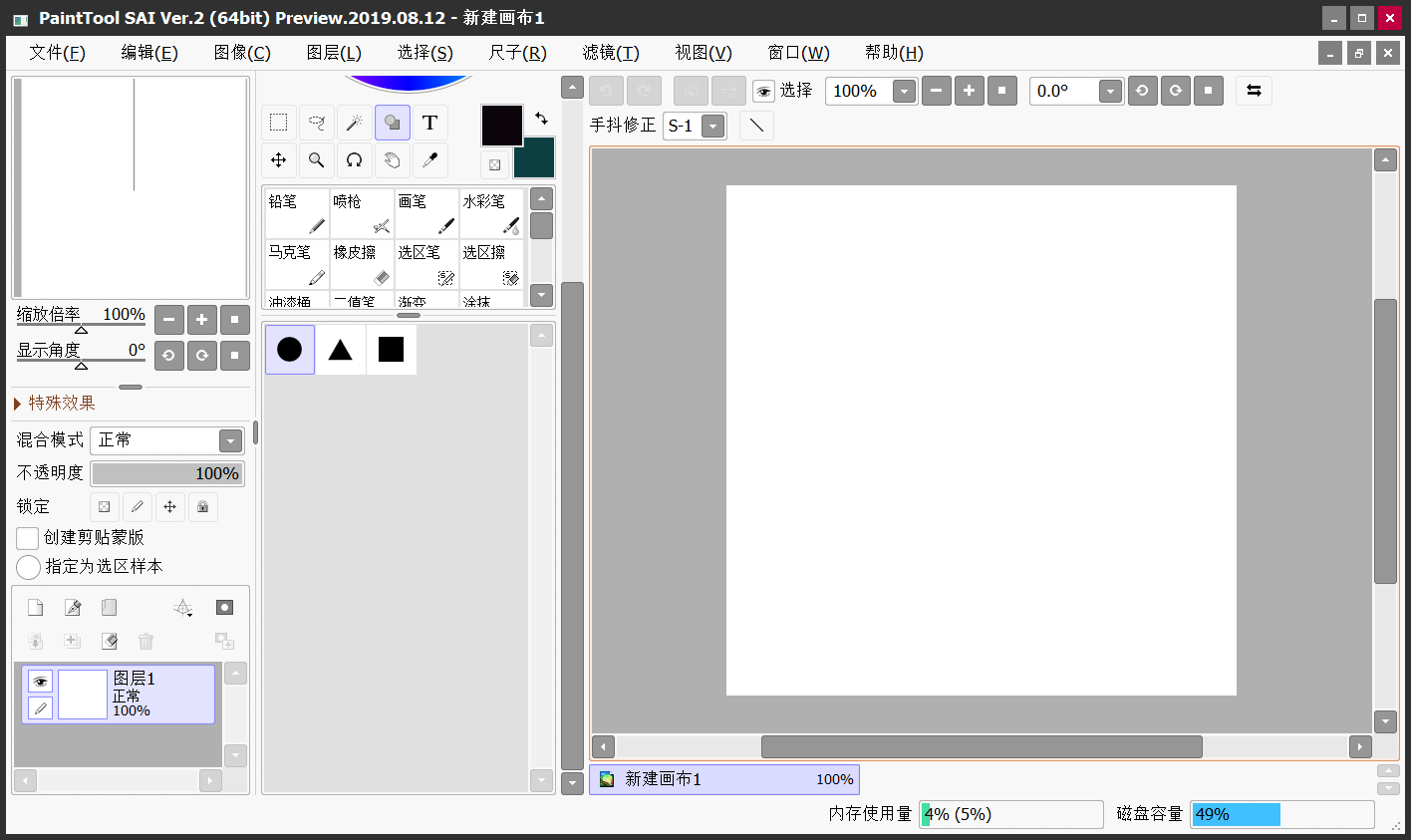Viewport: 1411px width, 840px height.
Task: Swap foreground and background colors
Action: [x=541, y=119]
